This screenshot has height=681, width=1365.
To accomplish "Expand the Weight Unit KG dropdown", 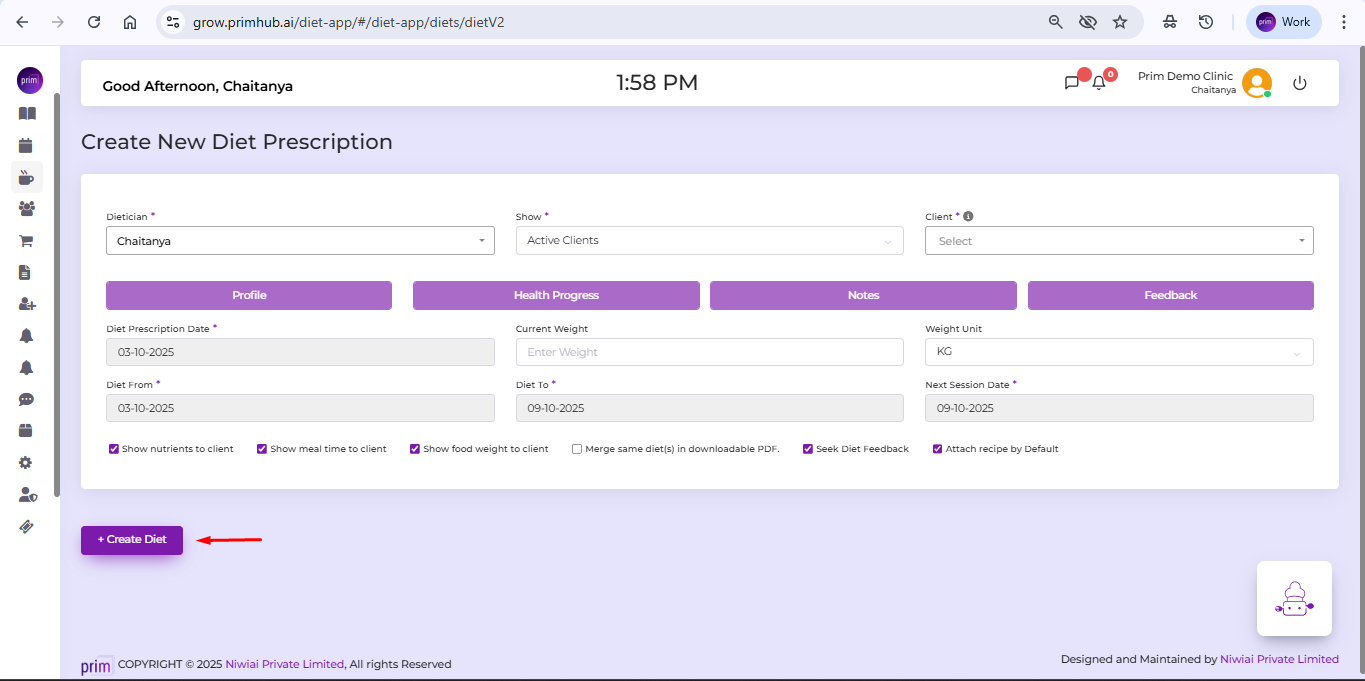I will [1119, 352].
